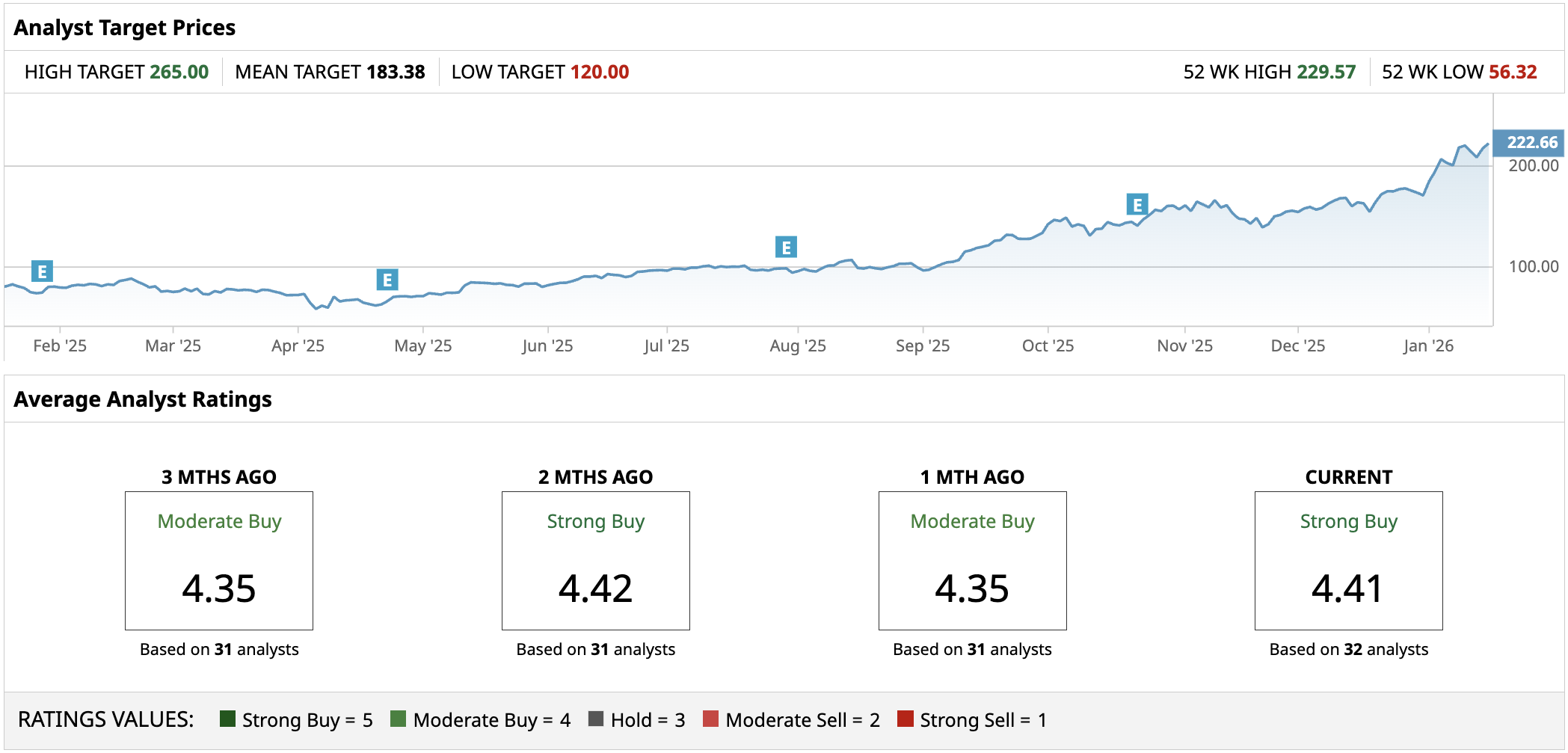
Task: Click the Moderate Buy green legend swatch
Action: click(399, 719)
